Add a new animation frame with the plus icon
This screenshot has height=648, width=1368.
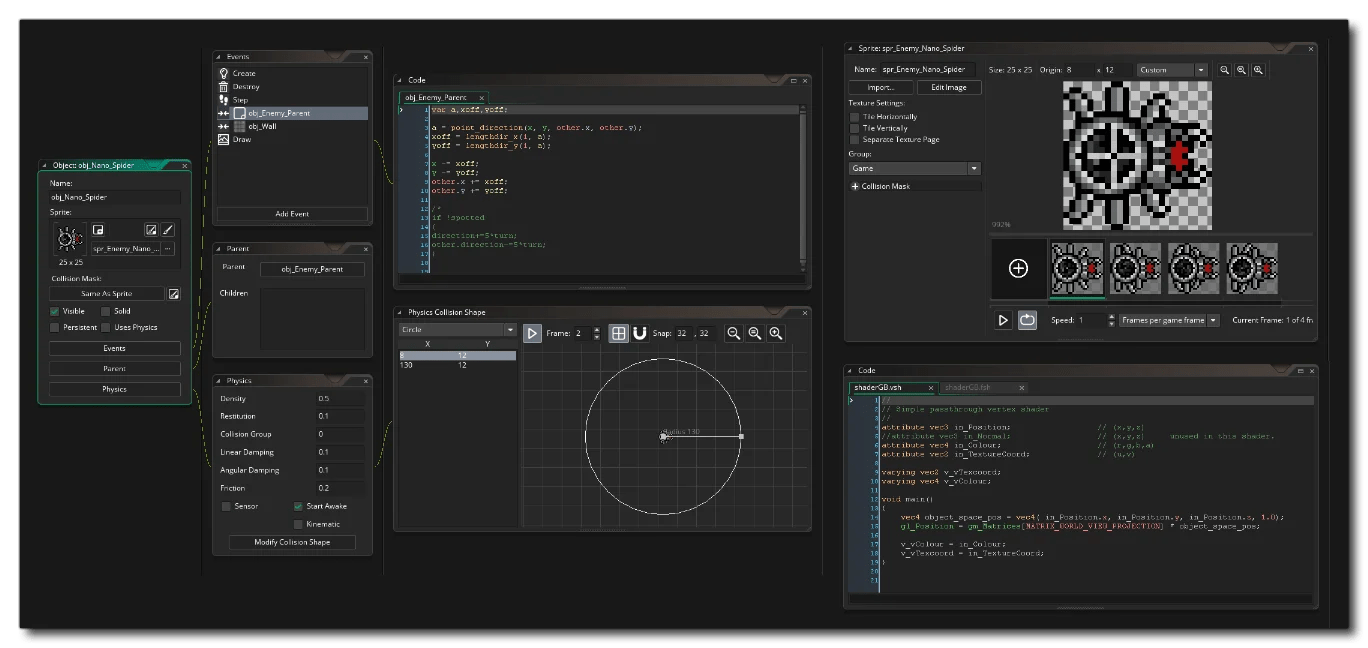pyautogui.click(x=1018, y=268)
